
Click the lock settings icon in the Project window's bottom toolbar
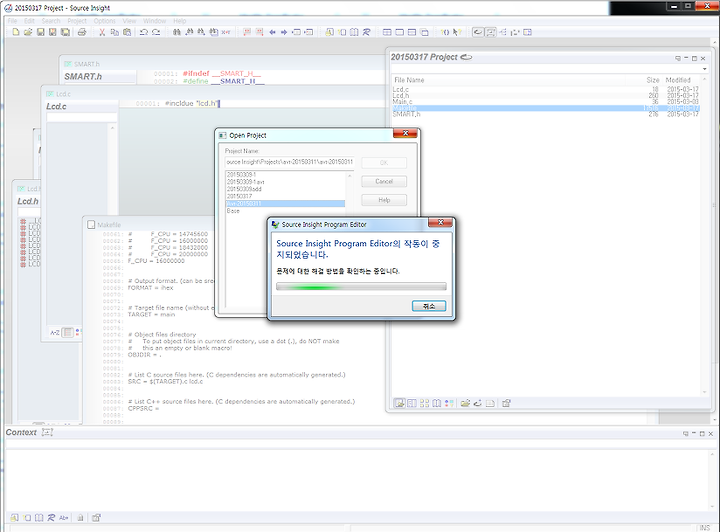[506, 403]
